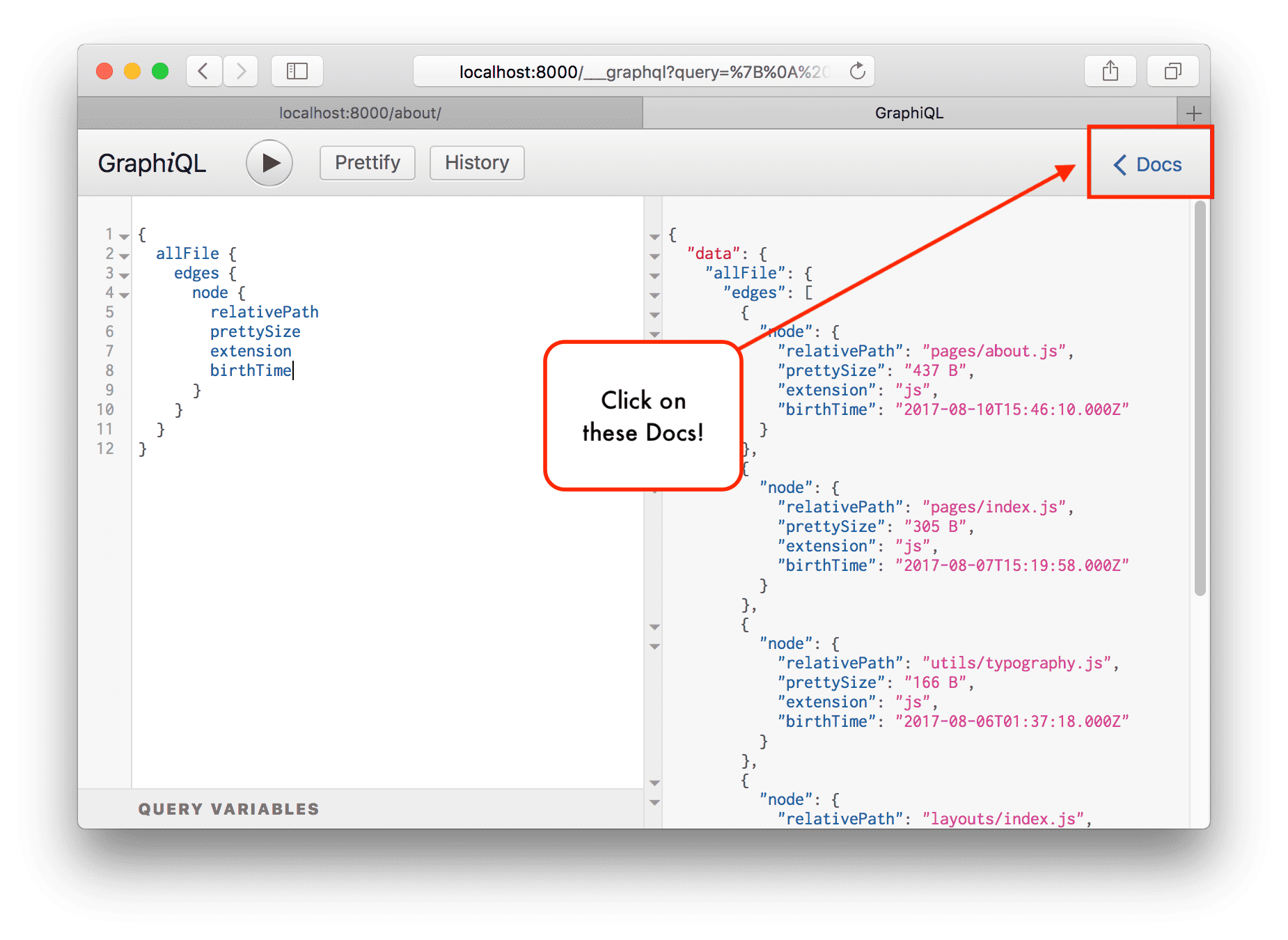This screenshot has height=940, width=1288.
Task: Show all tabs overview icon
Action: click(1173, 71)
